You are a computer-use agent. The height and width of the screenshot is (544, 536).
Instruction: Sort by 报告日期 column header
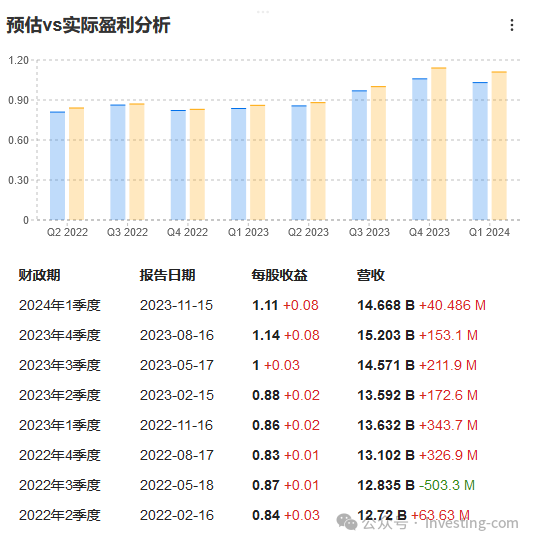coord(167,275)
